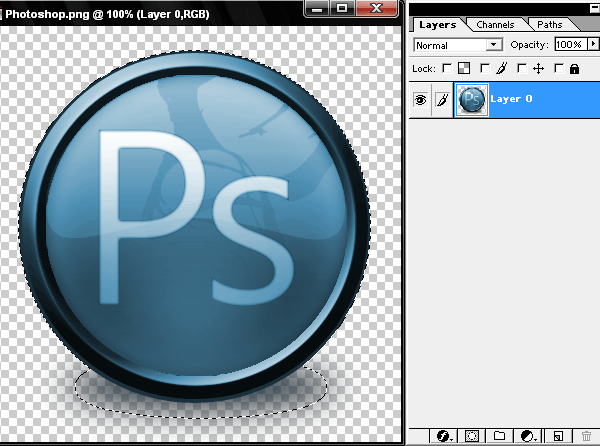Enable lock image pixels checkbox

tap(485, 68)
